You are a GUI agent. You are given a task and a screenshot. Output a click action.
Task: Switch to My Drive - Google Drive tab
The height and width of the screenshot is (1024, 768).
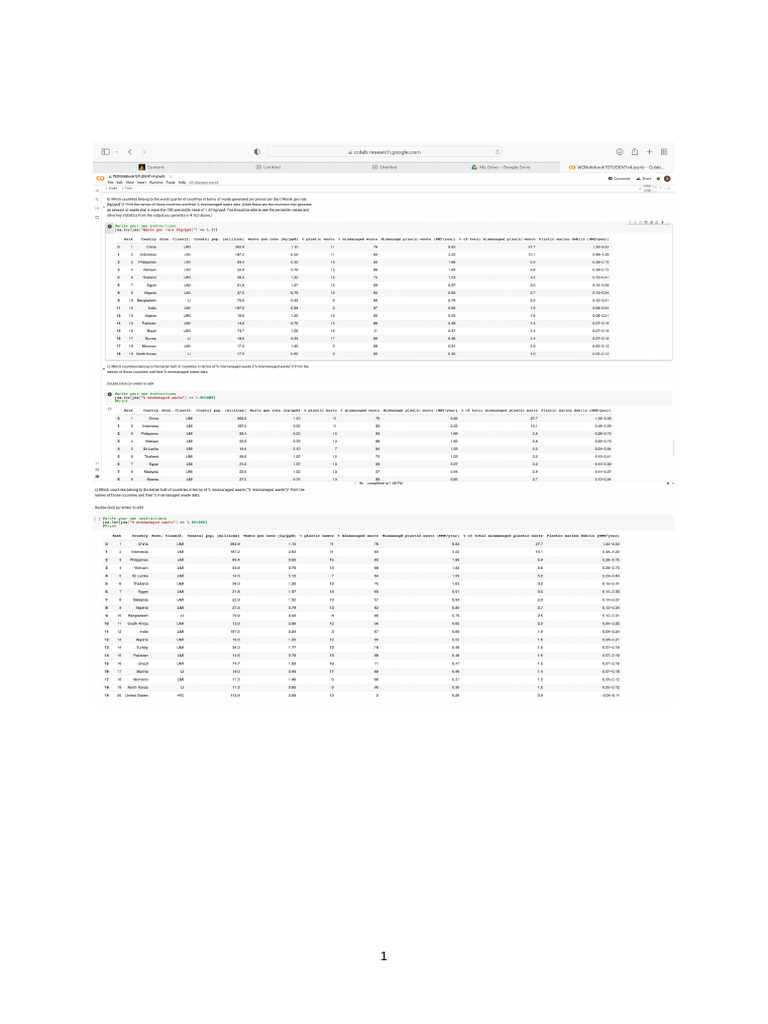(x=501, y=167)
